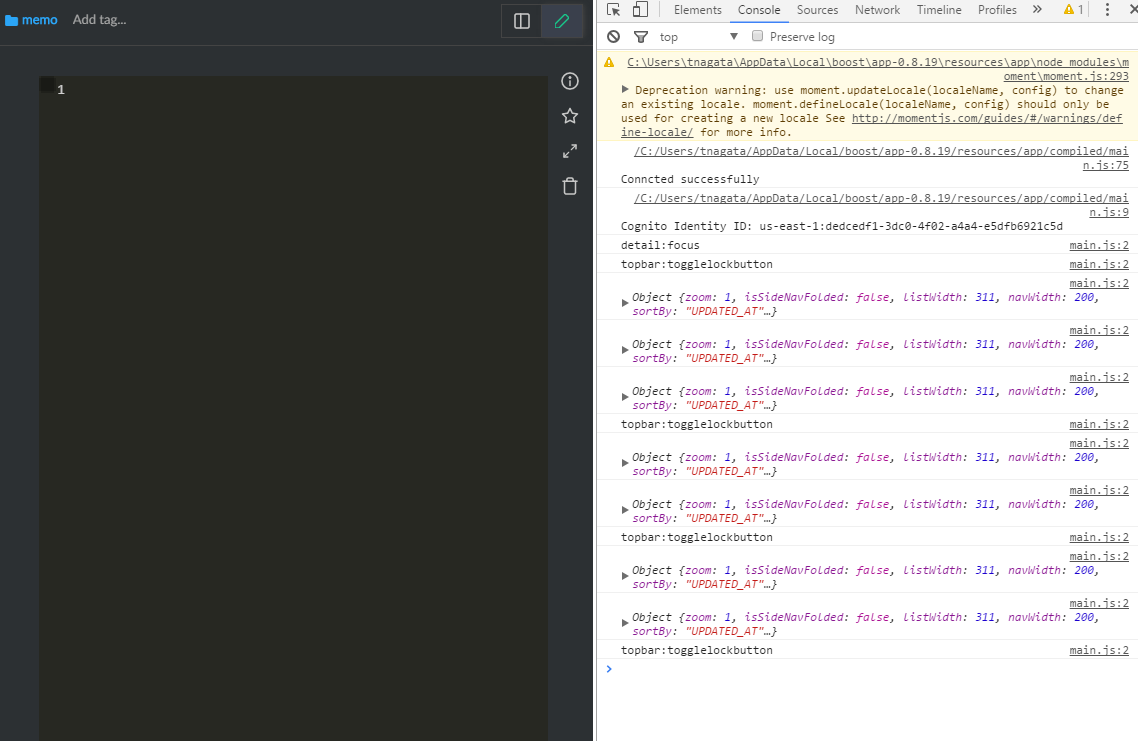Expand the Deprecation warning message arrow
This screenshot has width=1138, height=741.
tap(625, 89)
